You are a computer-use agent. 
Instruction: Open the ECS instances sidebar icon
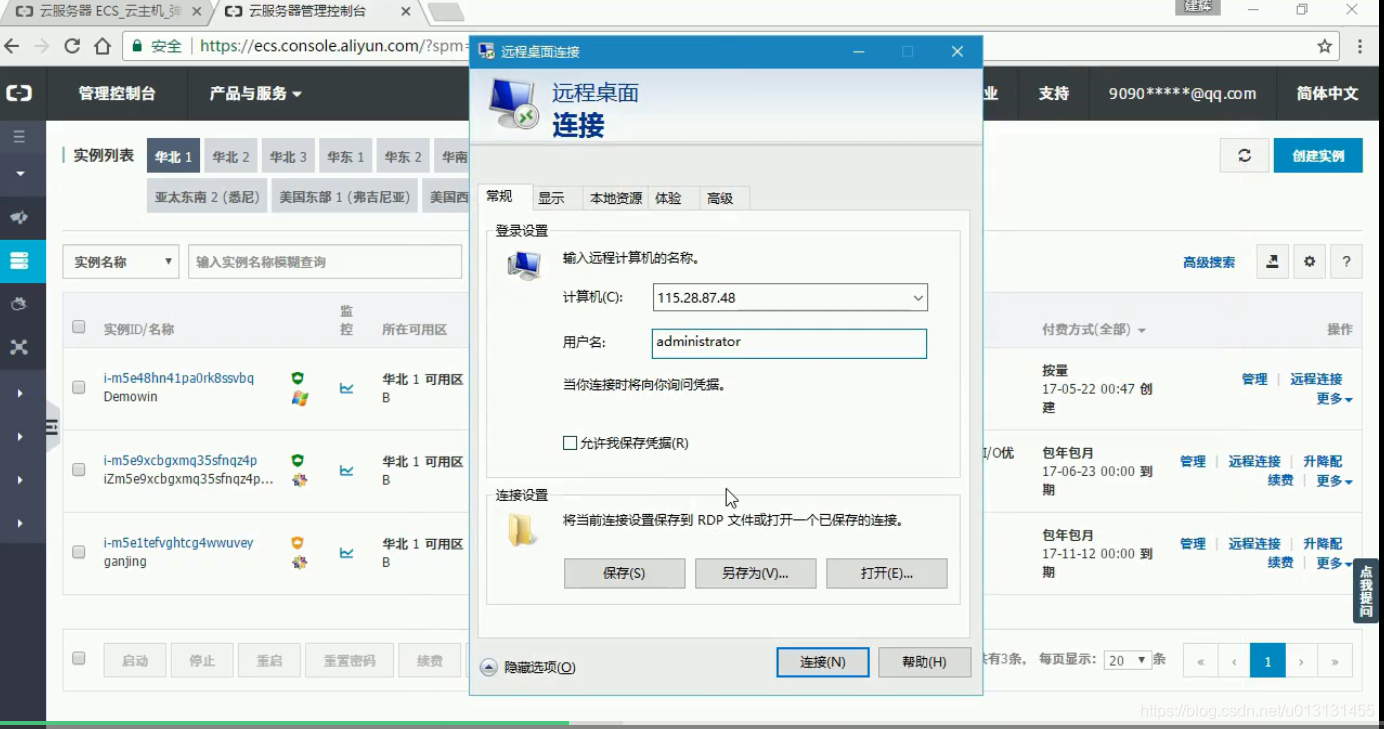click(x=19, y=261)
